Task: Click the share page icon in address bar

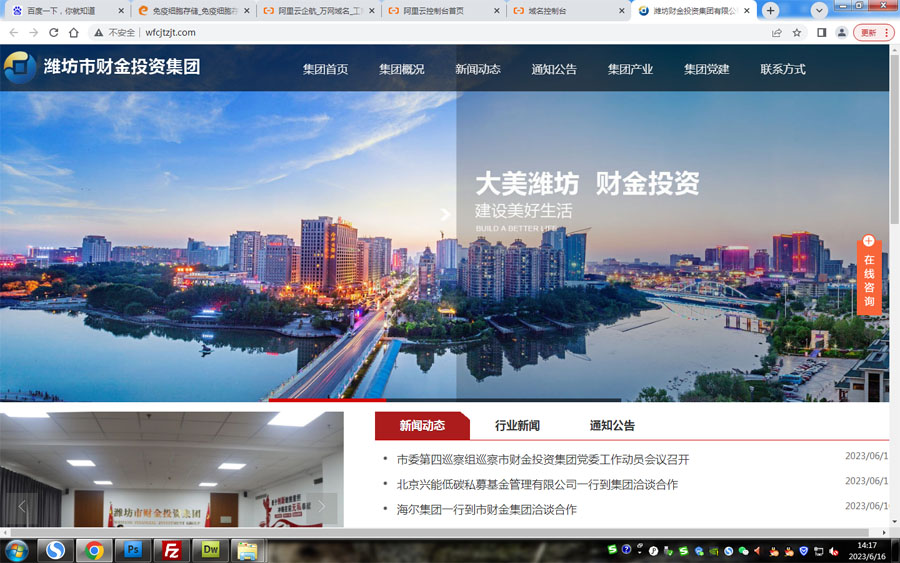Action: 777,32
